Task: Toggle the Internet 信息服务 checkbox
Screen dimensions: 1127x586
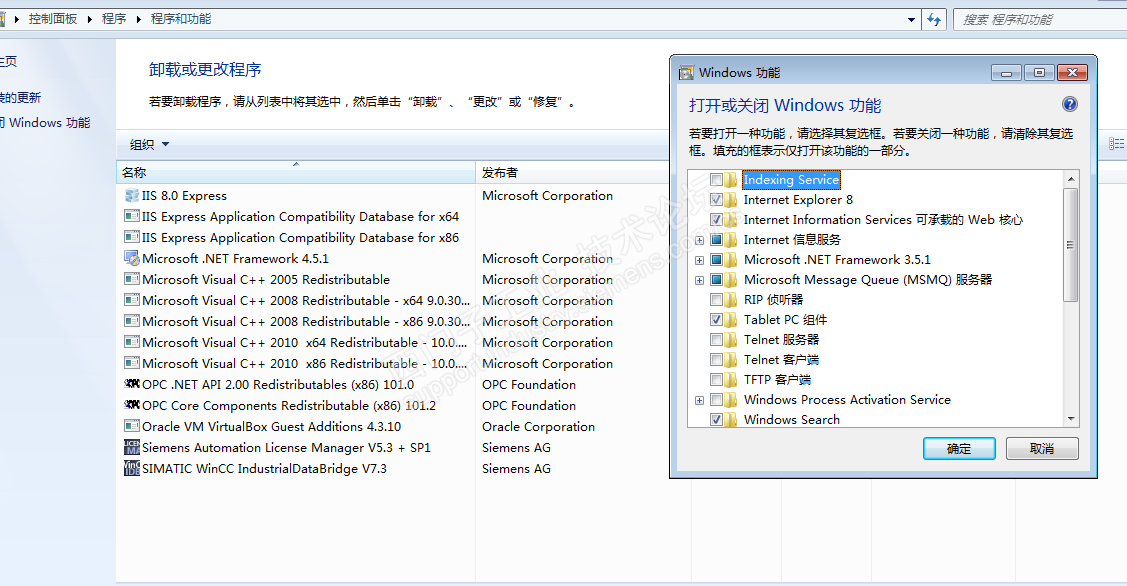Action: click(716, 239)
